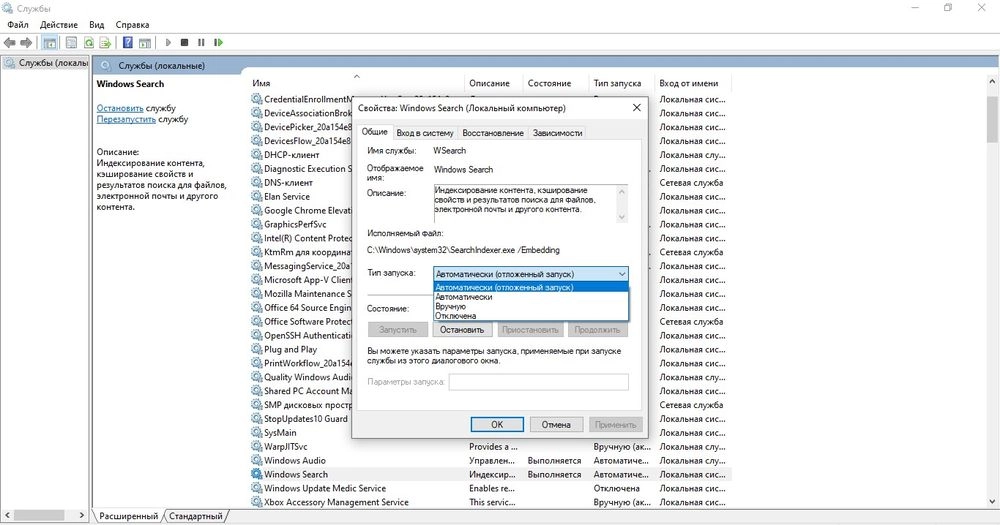Choose Автоматически (отложенный запуск) in the list
Viewport: 1000px width, 525px height.
(x=531, y=287)
